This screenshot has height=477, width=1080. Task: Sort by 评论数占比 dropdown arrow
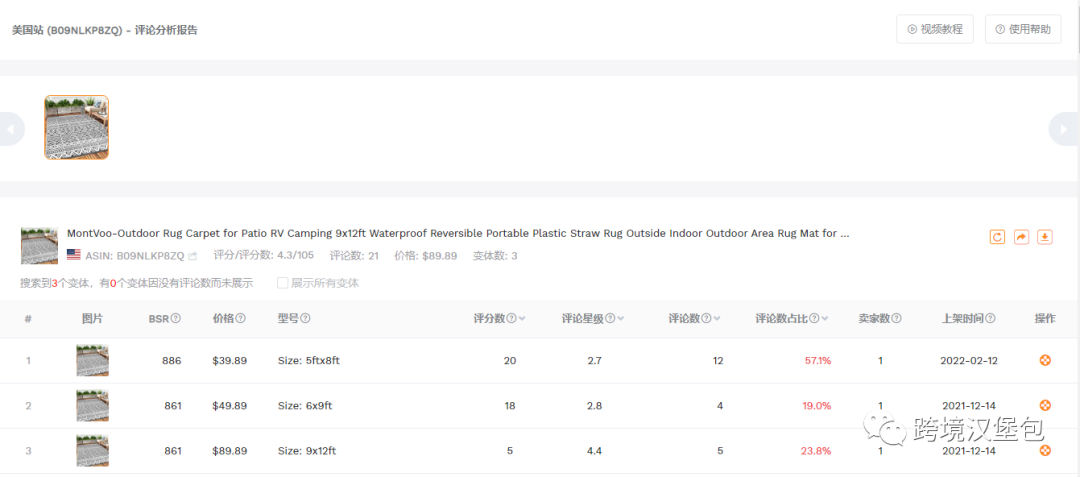(x=824, y=319)
